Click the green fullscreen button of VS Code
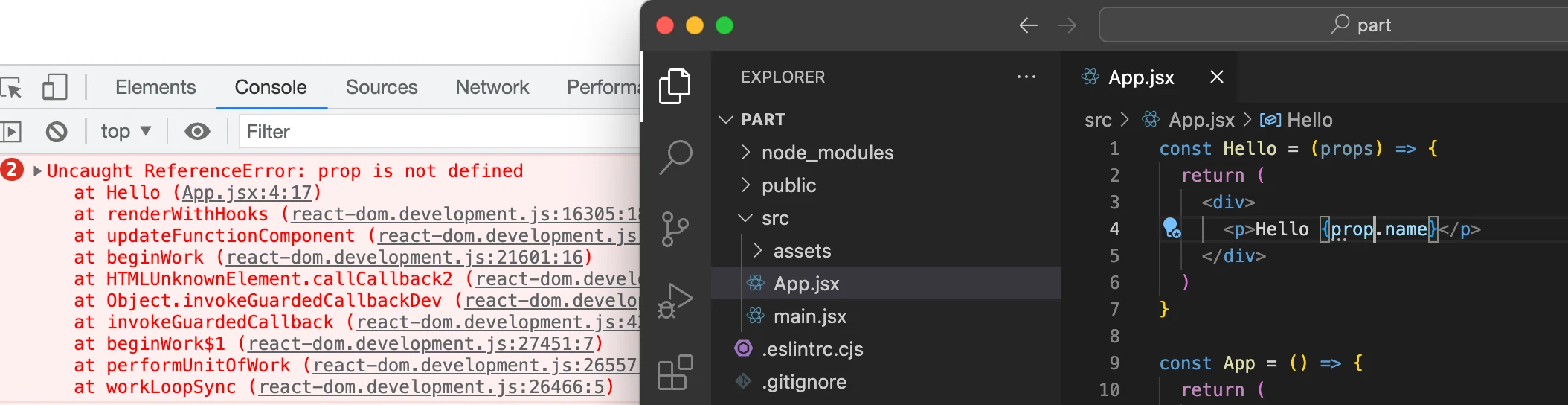Viewport: 1568px width, 405px height. (724, 25)
